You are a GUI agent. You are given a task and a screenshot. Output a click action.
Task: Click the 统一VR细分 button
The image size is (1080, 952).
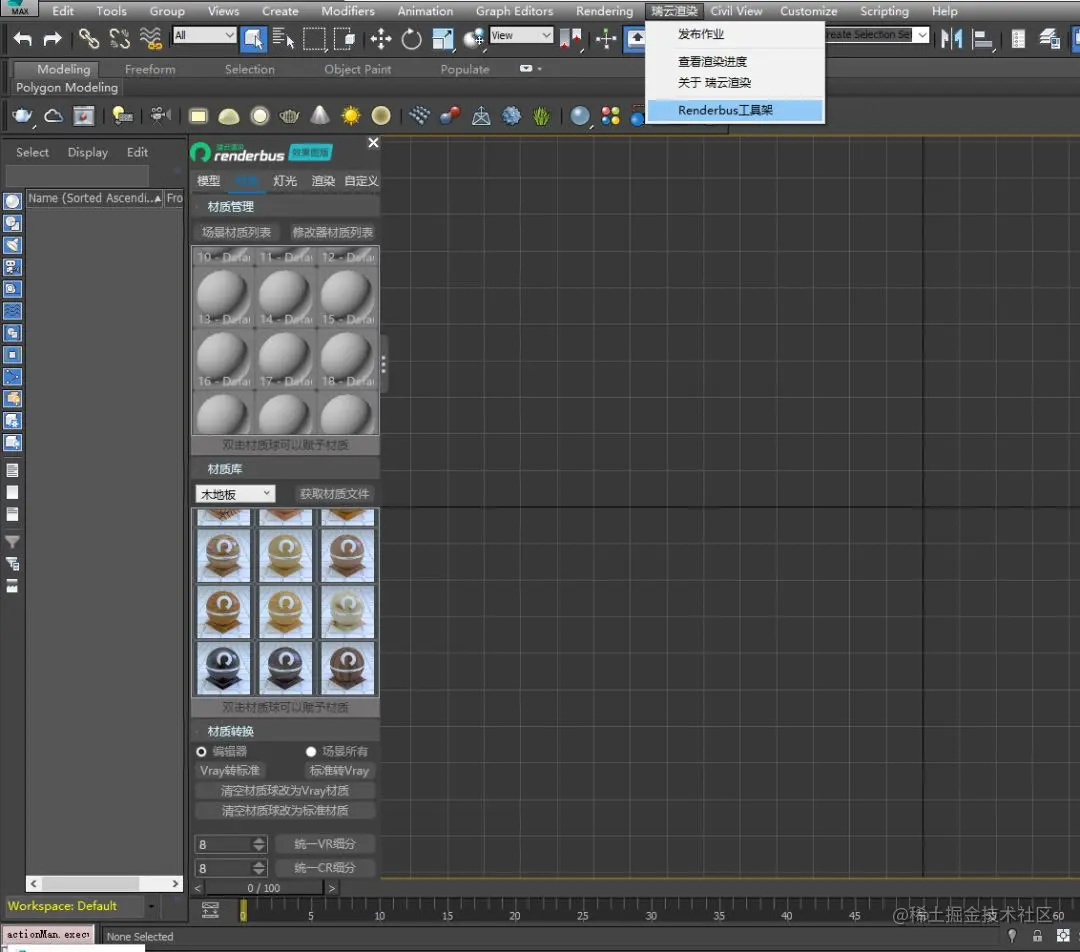pos(324,844)
